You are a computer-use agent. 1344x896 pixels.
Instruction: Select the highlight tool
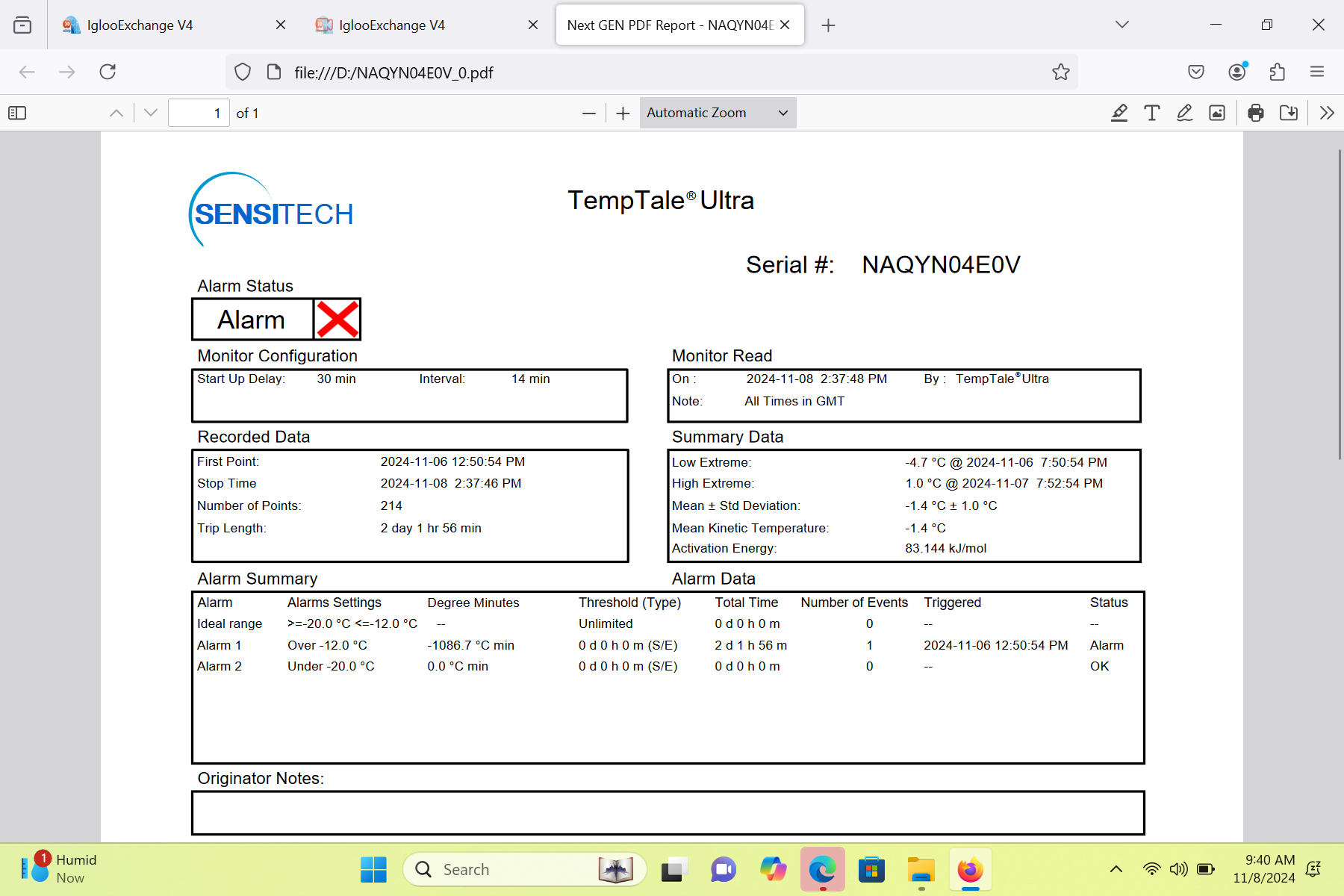point(1119,113)
